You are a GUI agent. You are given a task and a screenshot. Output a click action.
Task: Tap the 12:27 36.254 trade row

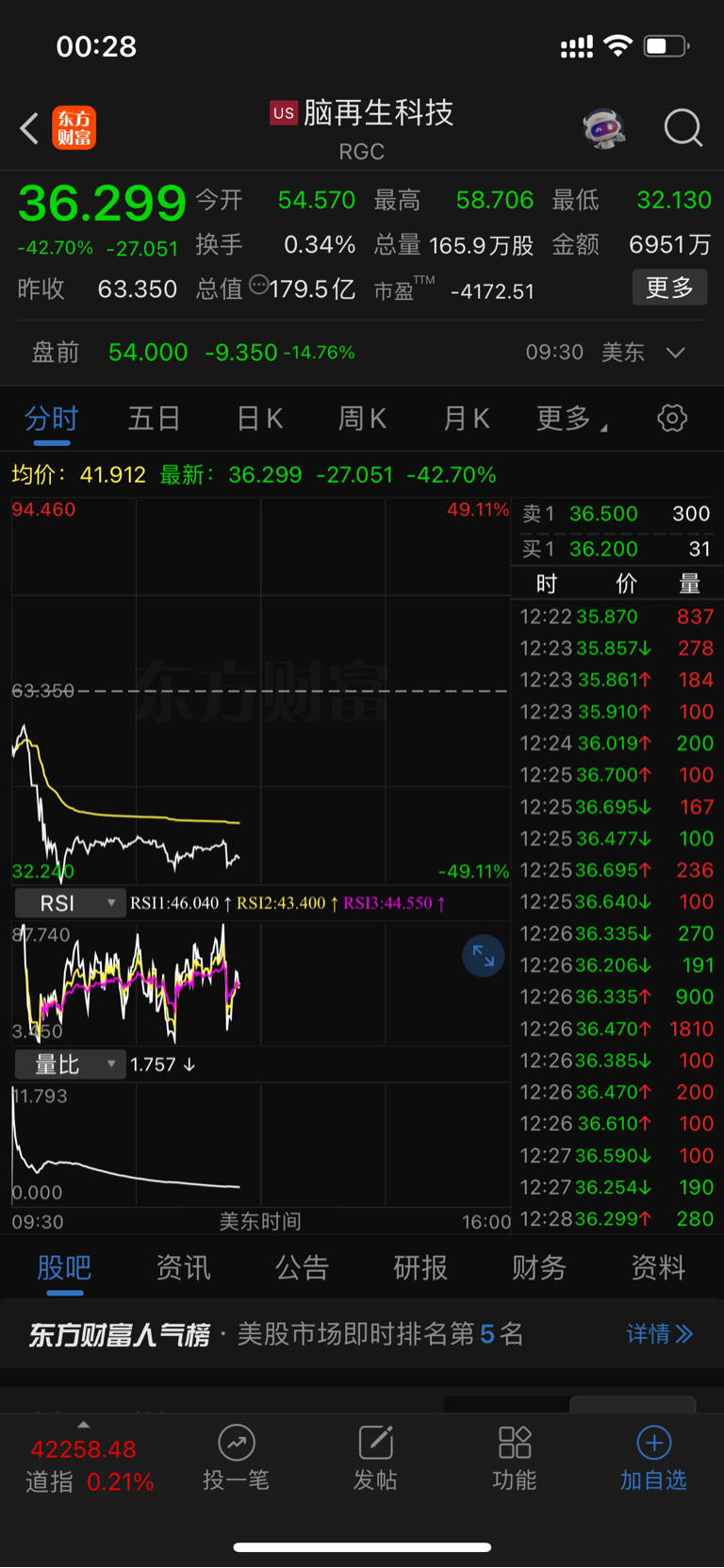[617, 1187]
